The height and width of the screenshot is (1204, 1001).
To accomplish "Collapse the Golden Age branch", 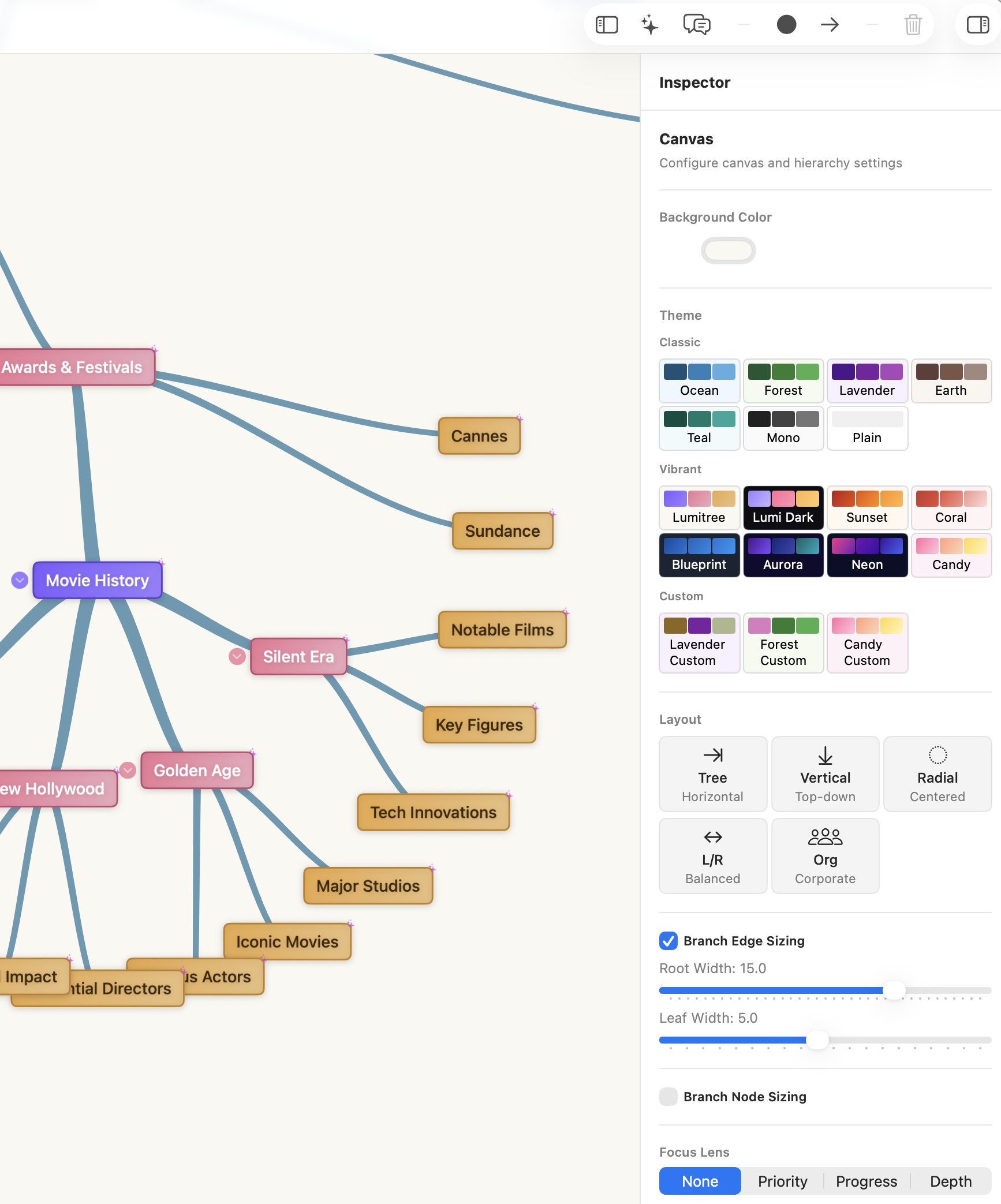I will [128, 770].
